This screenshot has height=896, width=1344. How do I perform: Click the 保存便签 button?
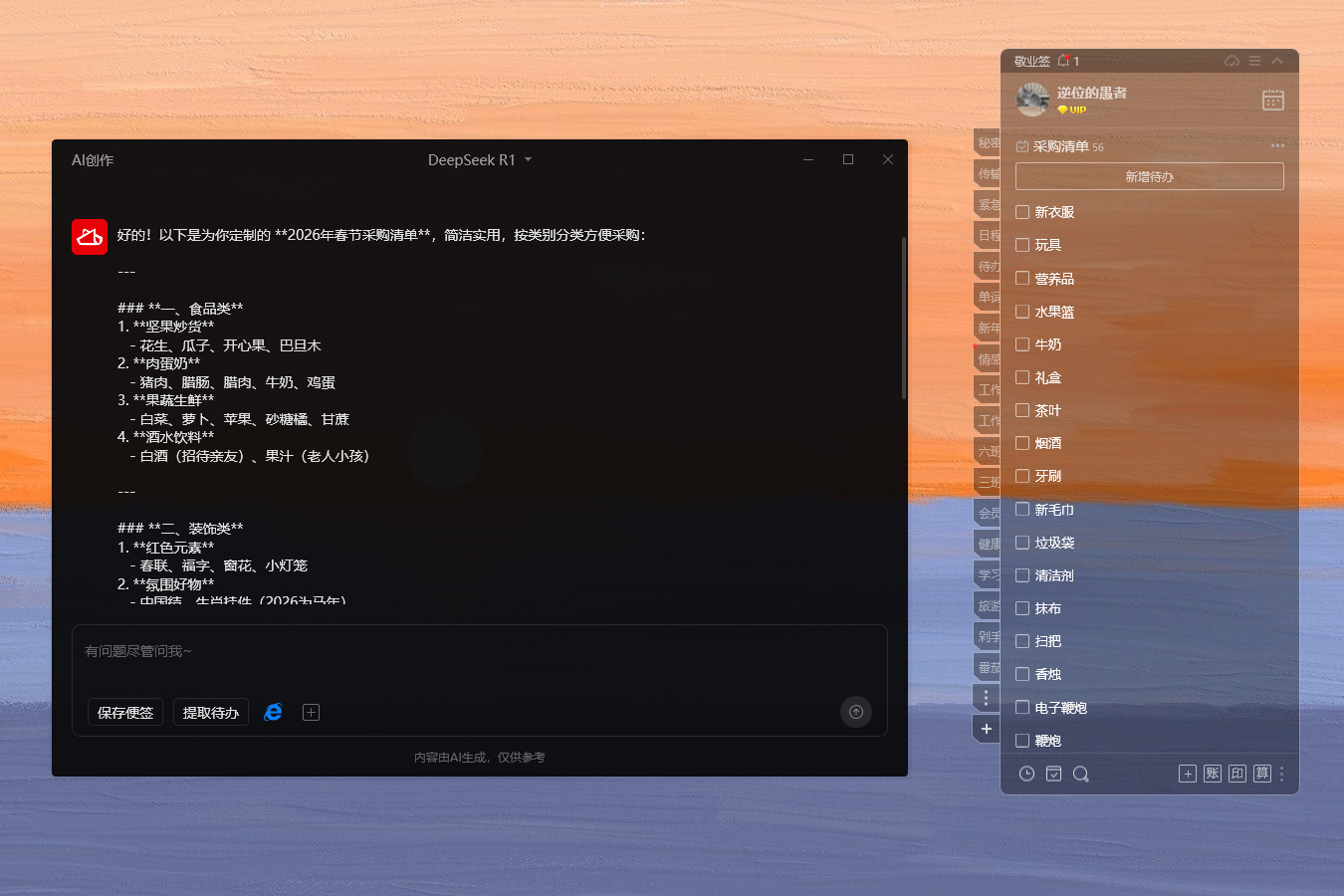(x=125, y=713)
